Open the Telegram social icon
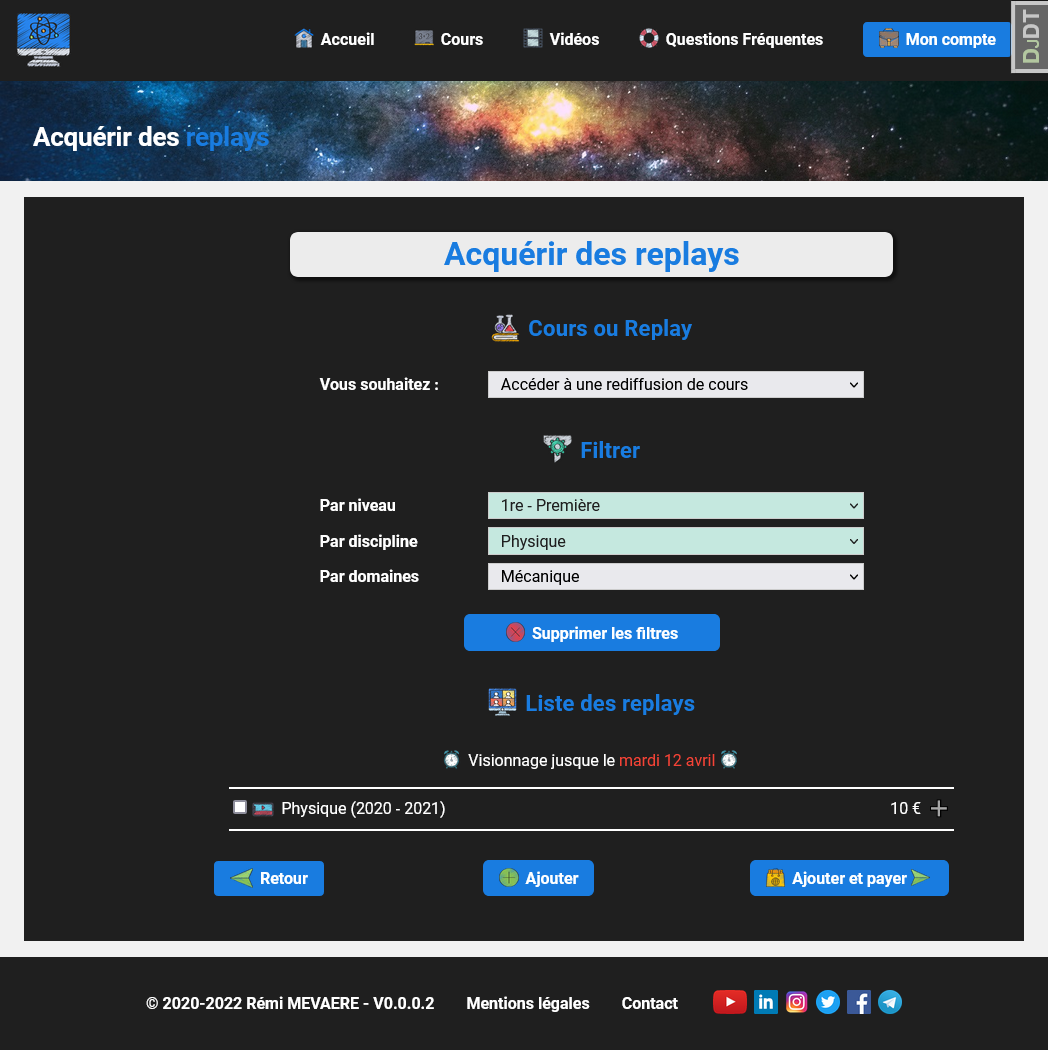Image resolution: width=1048 pixels, height=1050 pixels. [890, 1002]
